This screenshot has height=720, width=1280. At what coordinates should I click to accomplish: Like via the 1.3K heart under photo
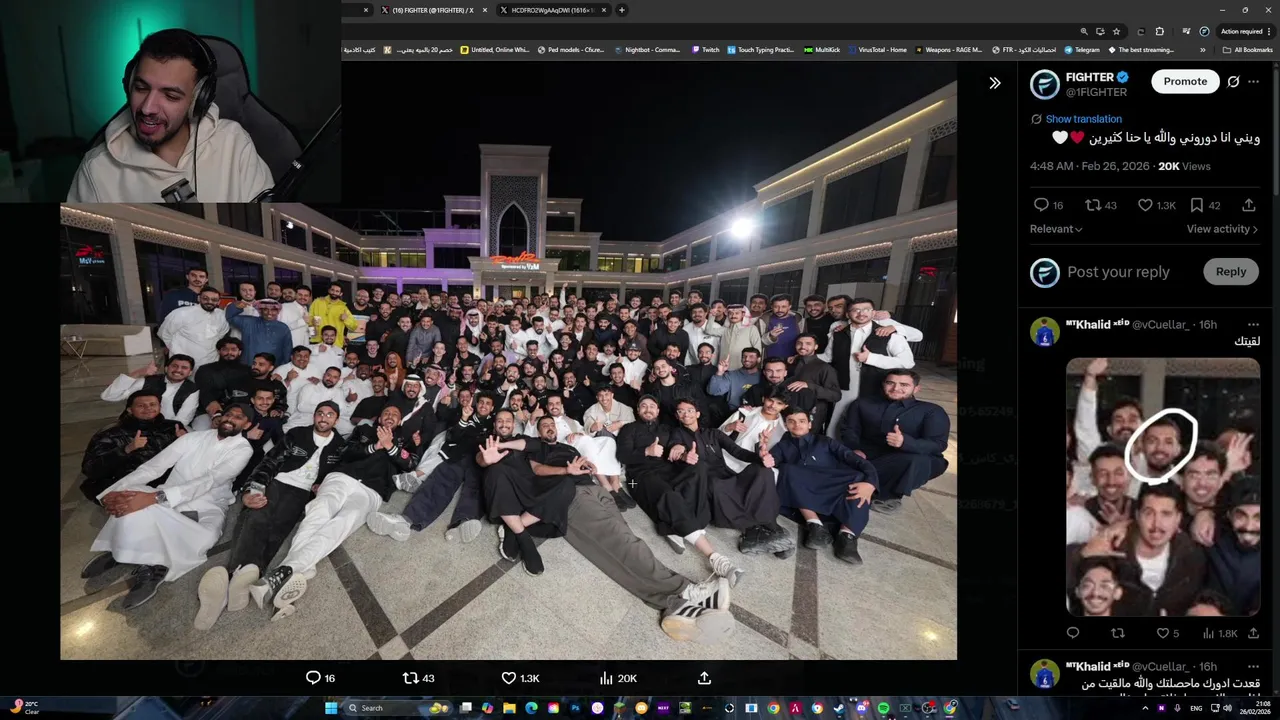pos(519,678)
